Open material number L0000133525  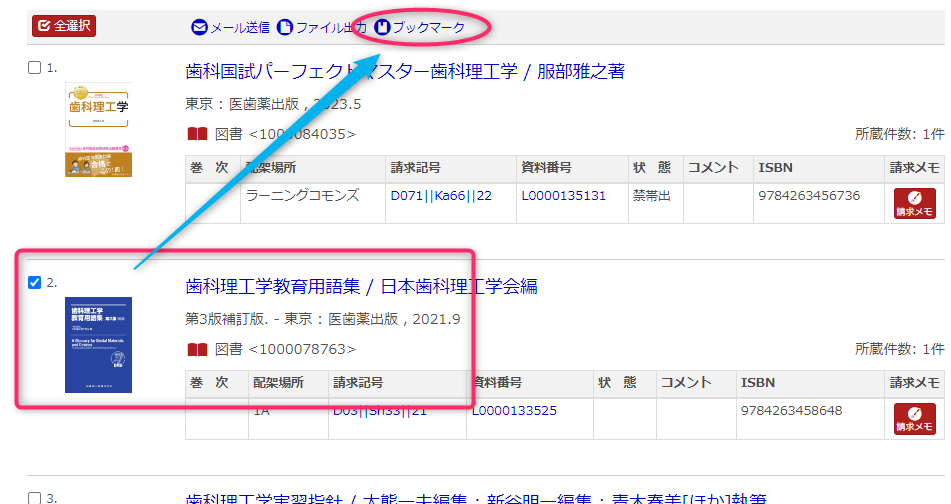pyautogui.click(x=514, y=410)
